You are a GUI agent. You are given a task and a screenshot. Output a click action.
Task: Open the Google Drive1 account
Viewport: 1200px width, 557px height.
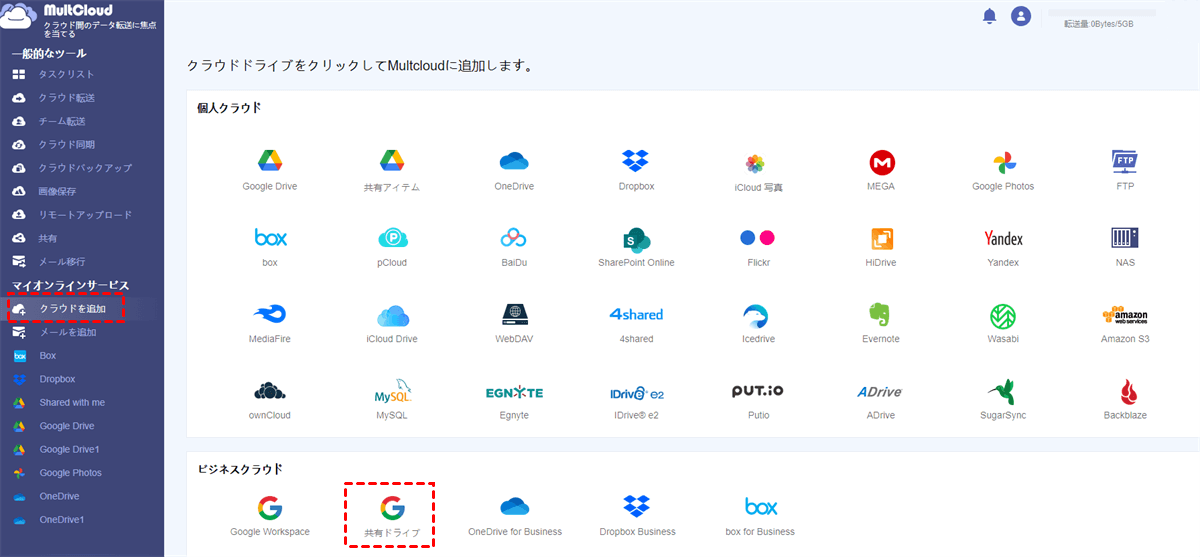coord(69,449)
